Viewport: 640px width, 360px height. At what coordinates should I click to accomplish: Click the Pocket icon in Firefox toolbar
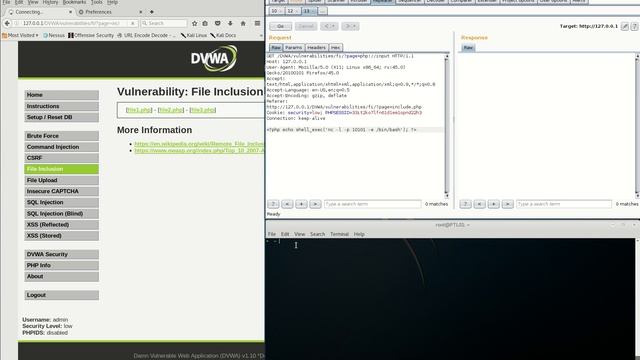[x=218, y=23]
